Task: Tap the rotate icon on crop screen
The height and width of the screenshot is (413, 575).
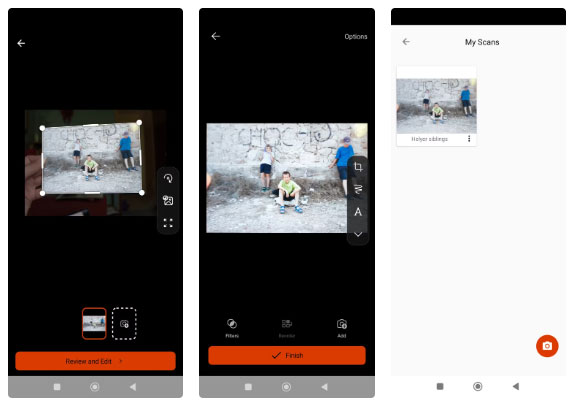Action: coord(168,179)
